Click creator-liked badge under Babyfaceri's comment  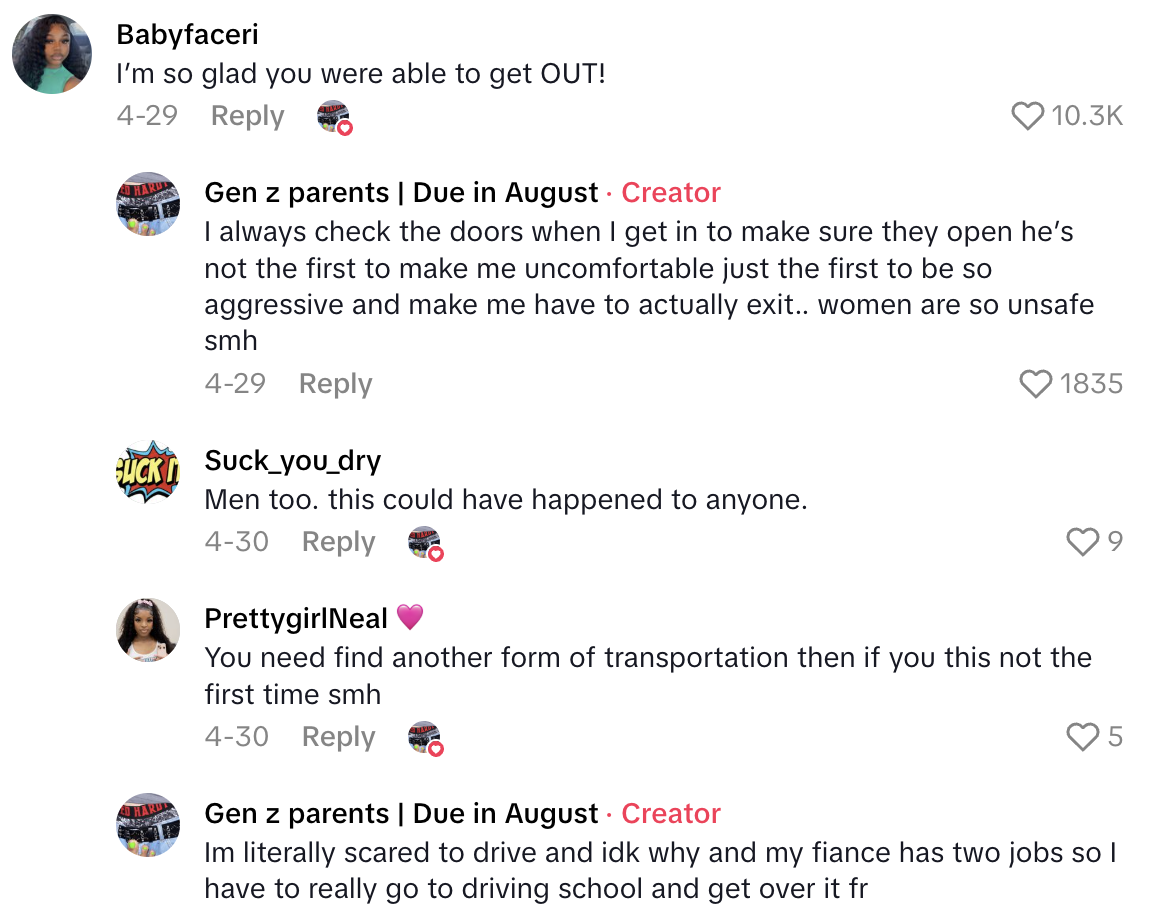(335, 118)
